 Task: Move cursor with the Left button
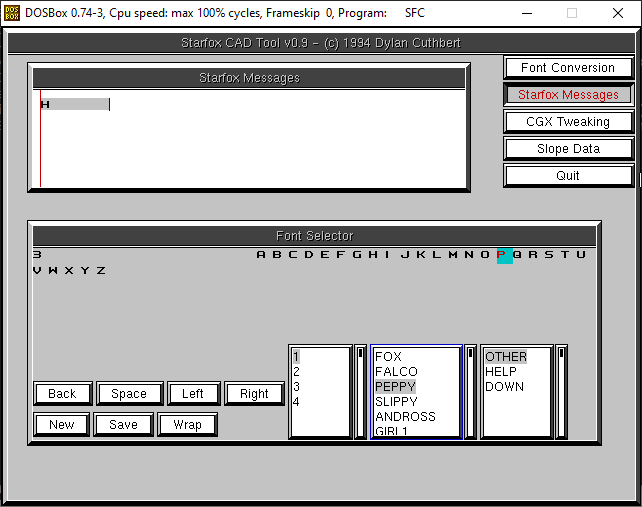(x=193, y=394)
